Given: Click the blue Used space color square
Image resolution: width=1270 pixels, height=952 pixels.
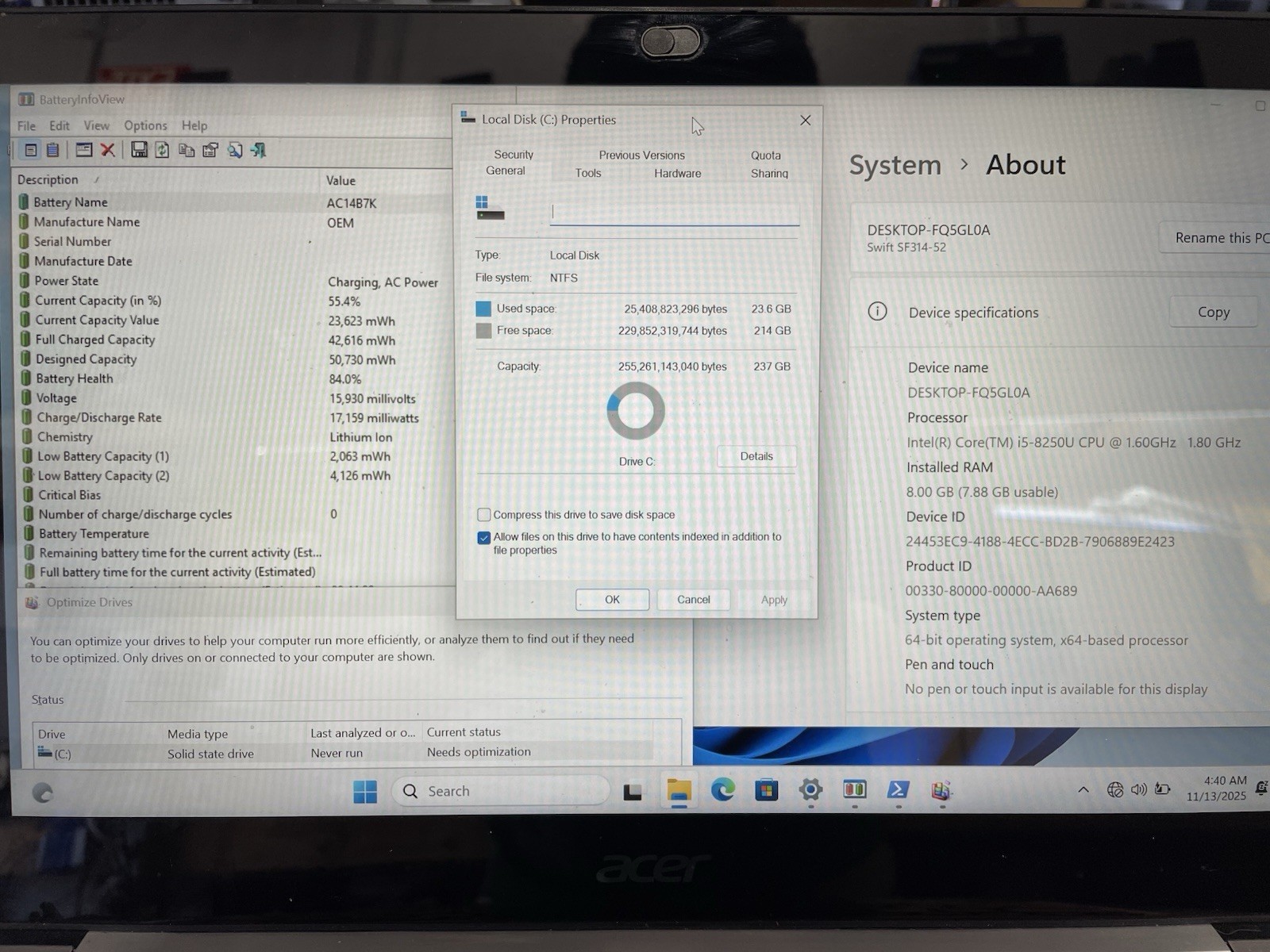Looking at the screenshot, I should (483, 309).
